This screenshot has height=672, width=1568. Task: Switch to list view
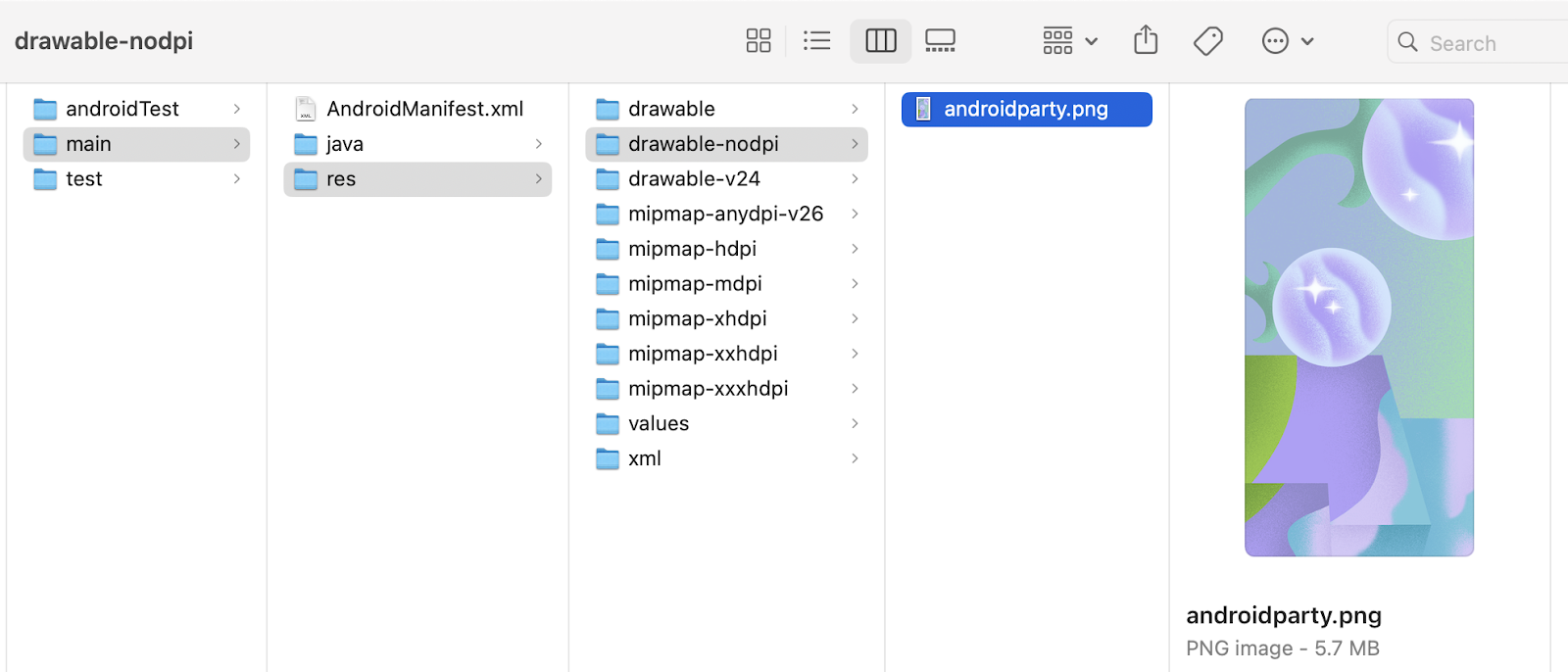[816, 41]
